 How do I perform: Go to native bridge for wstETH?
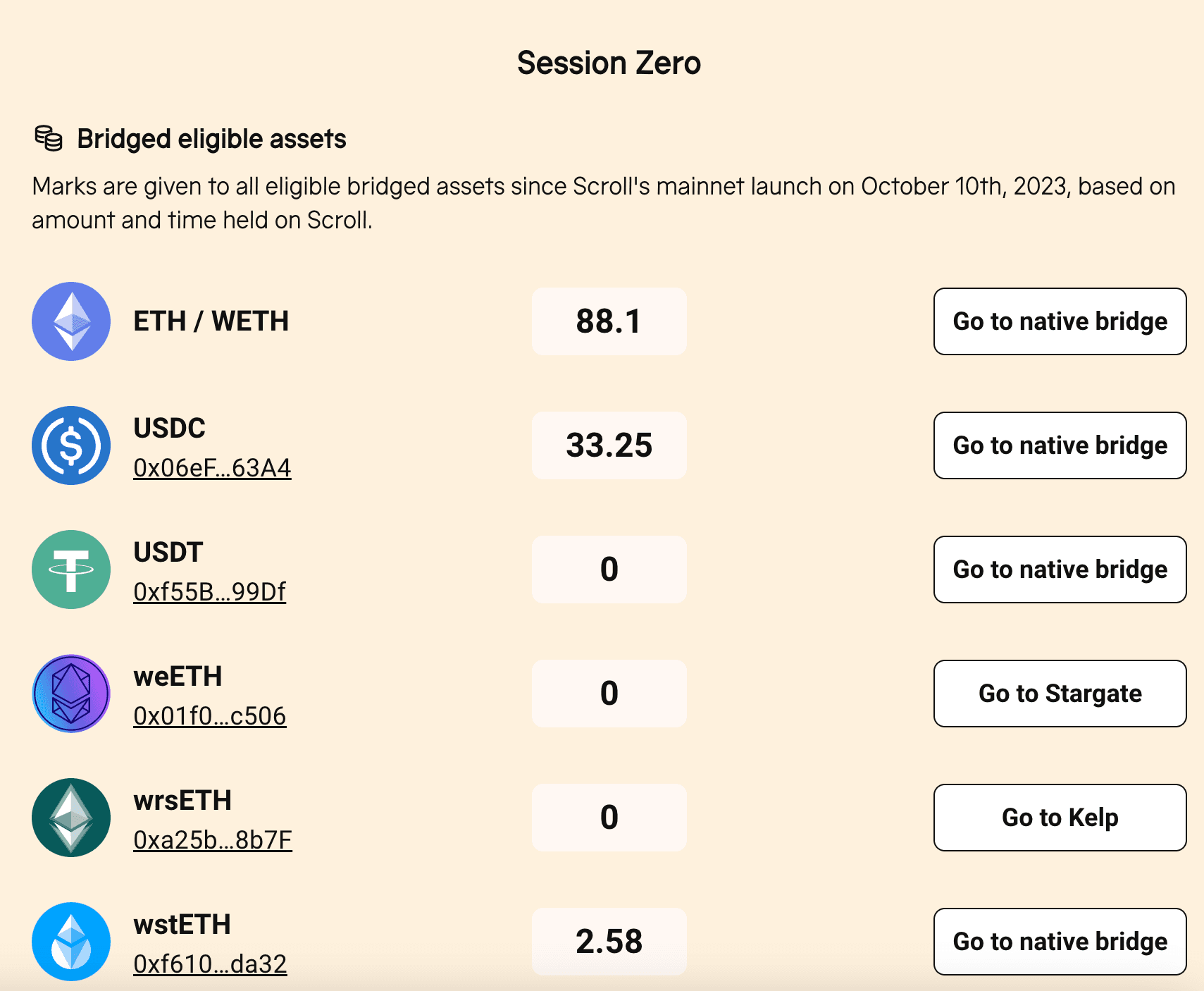(1060, 942)
